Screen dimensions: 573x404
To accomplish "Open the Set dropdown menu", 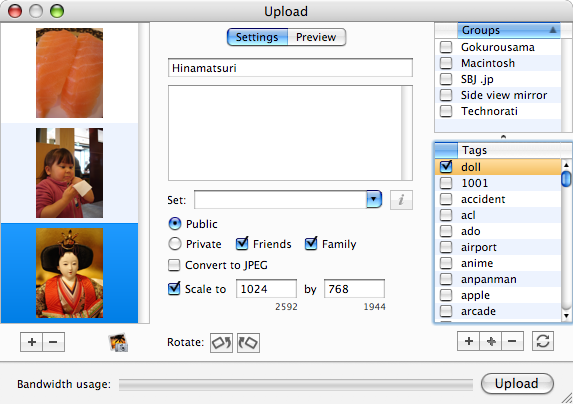I will pos(373,199).
